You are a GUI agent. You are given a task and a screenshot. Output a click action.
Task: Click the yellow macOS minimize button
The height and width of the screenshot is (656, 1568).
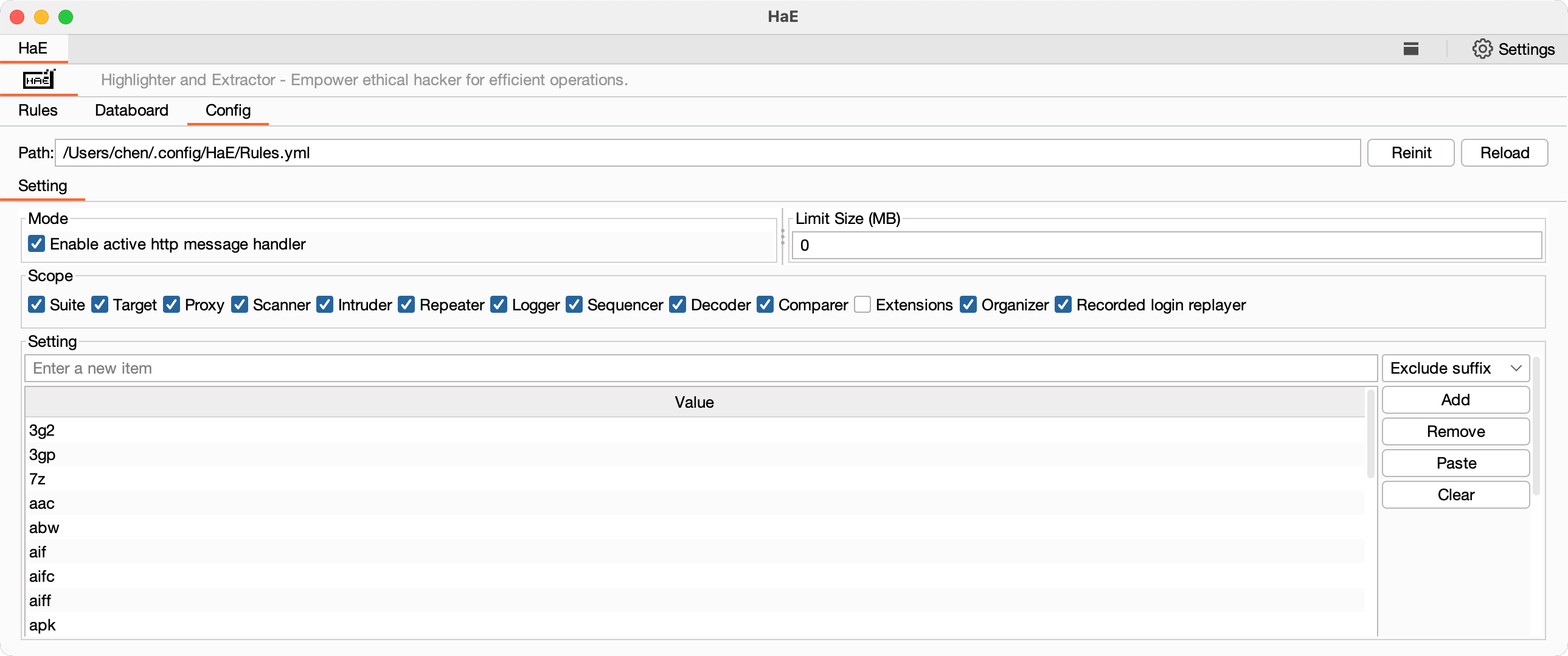pos(41,17)
